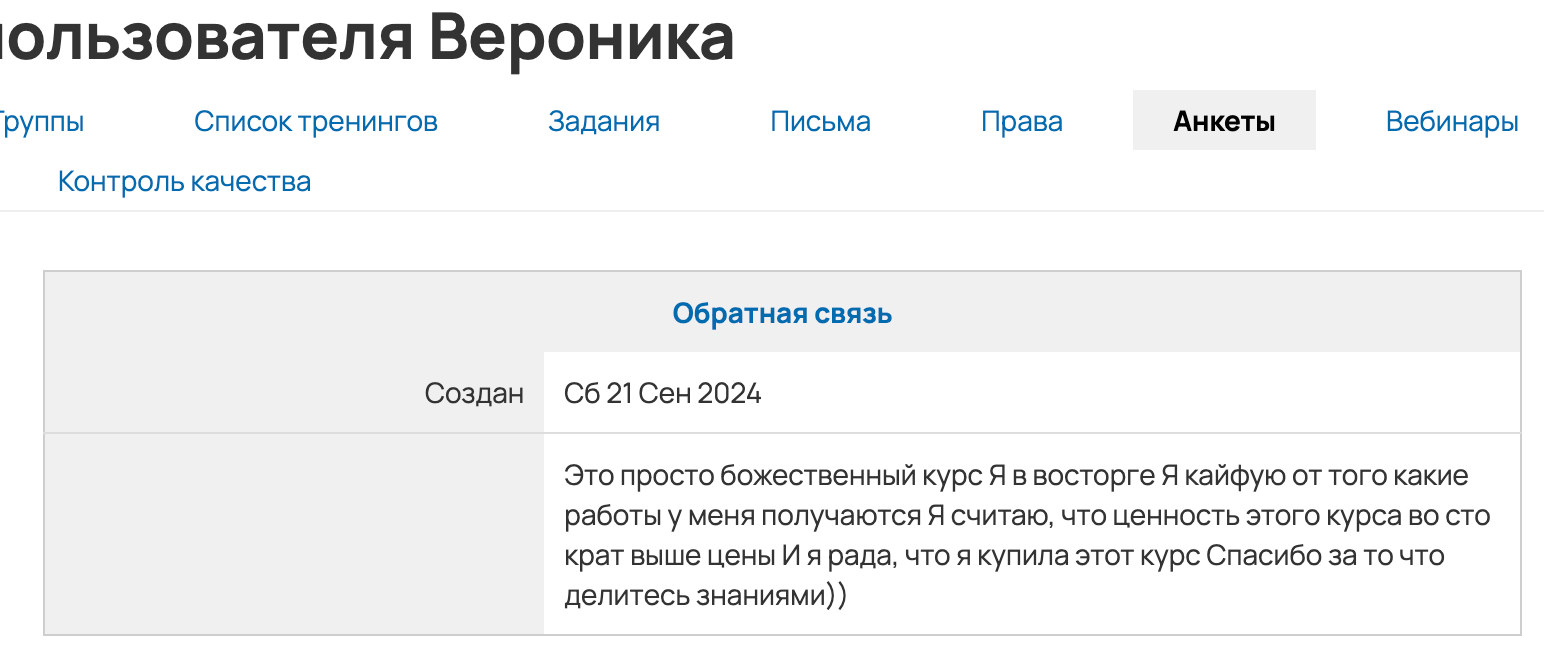Image resolution: width=1544 pixels, height=670 pixels.
Task: Switch to the Контроль качества tab
Action: 184,181
